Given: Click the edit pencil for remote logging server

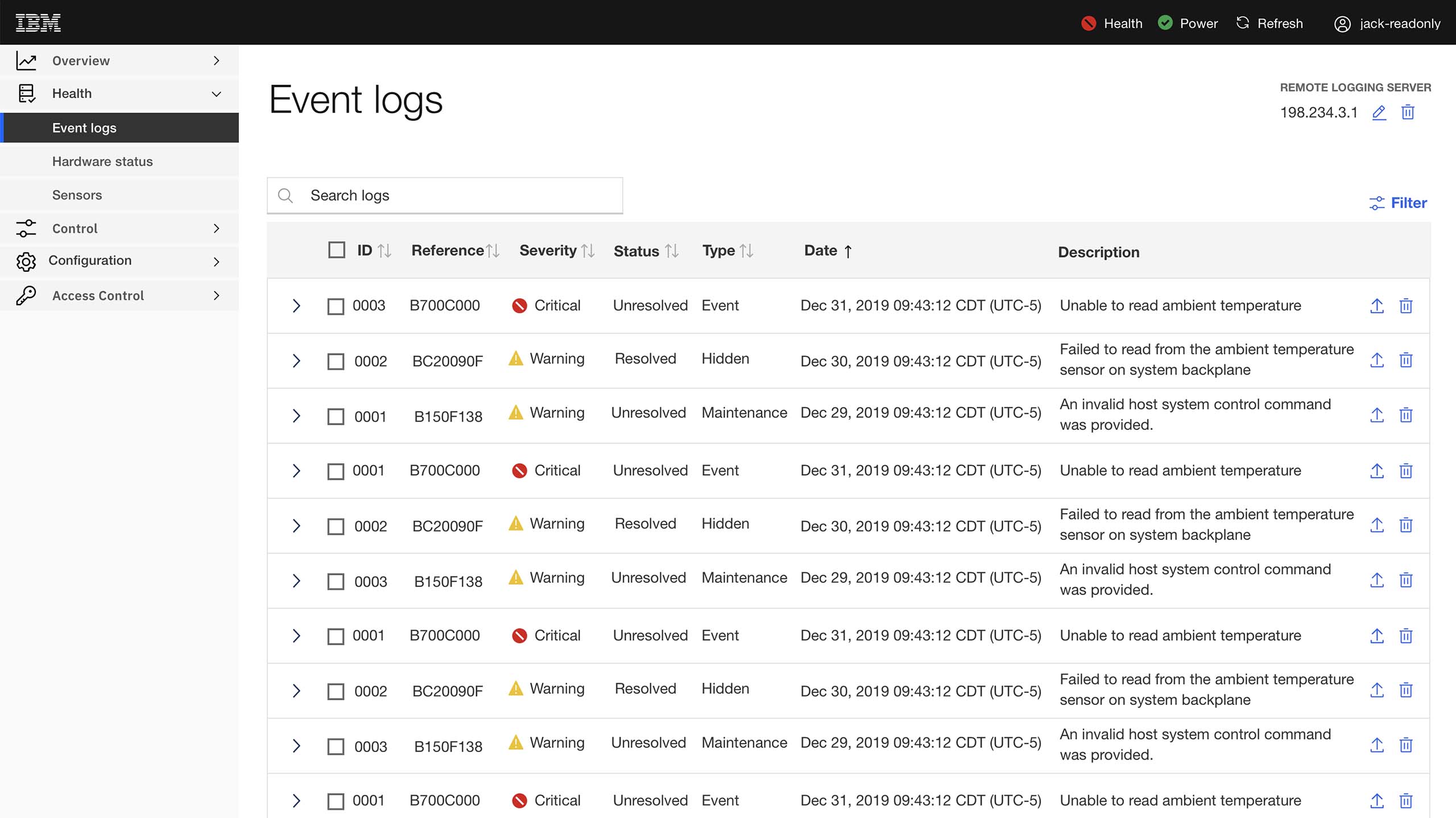Looking at the screenshot, I should 1379,113.
